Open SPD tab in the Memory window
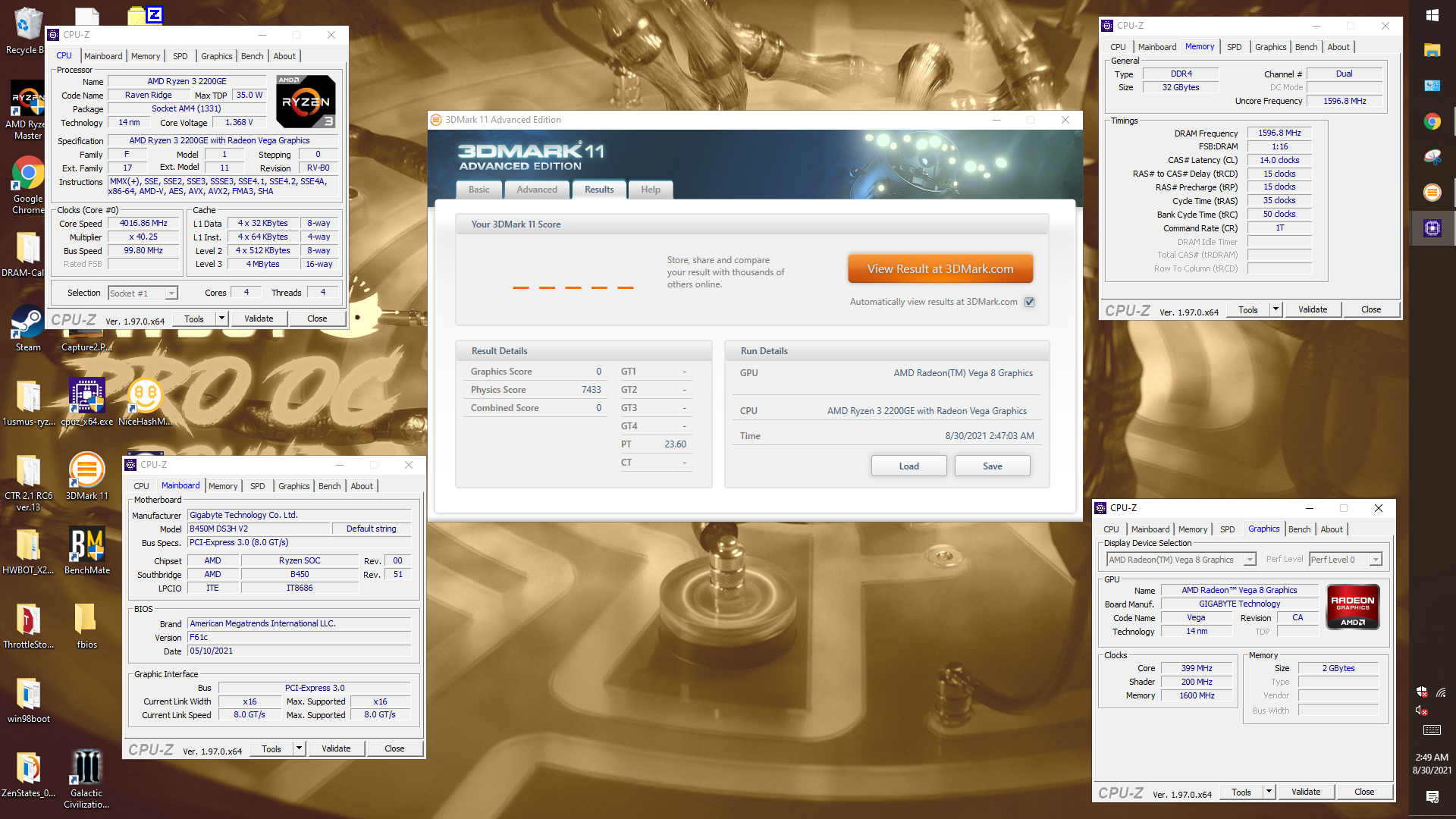The image size is (1456, 819). coord(1235,47)
